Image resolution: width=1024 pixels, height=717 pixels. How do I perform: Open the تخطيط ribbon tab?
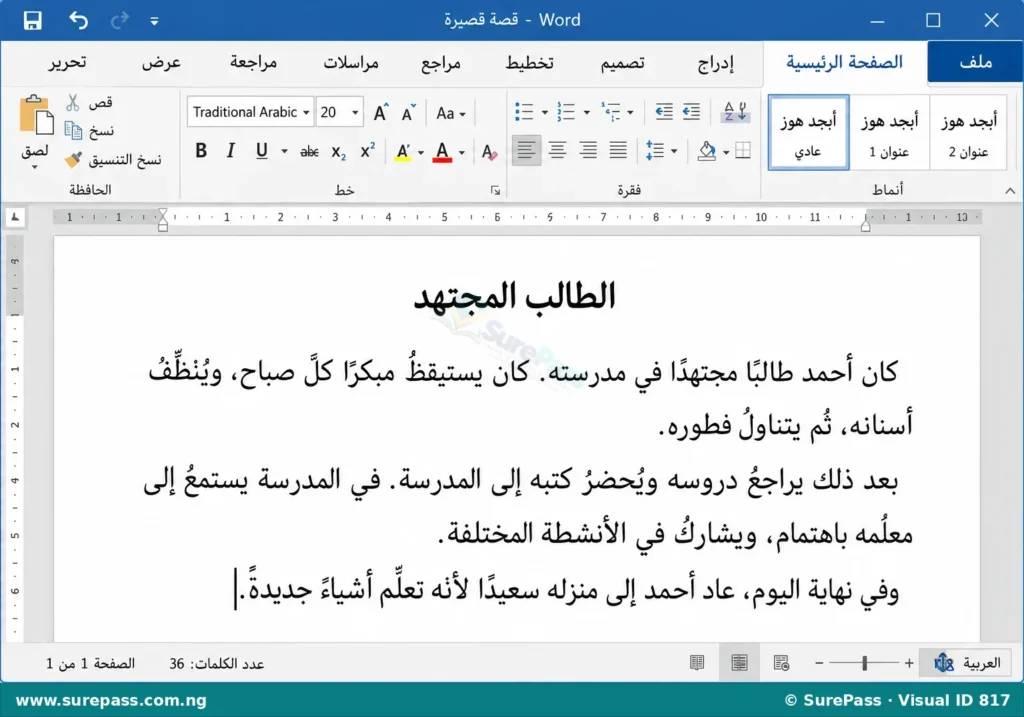[529, 63]
